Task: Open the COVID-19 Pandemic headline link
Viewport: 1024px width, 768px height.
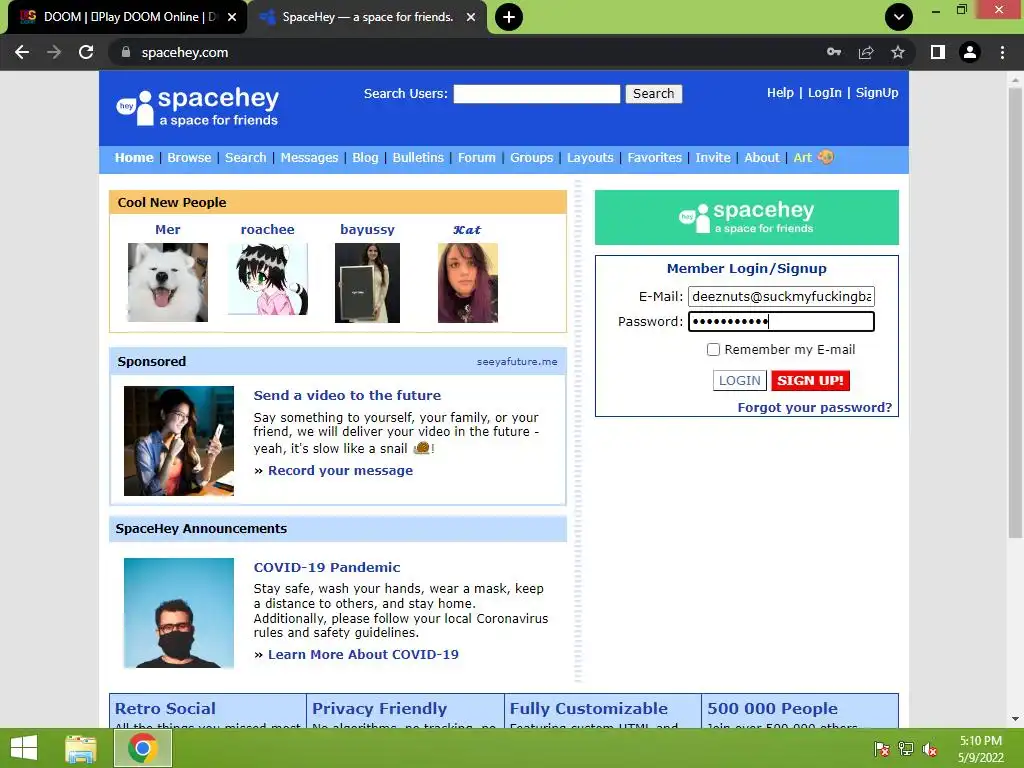Action: [327, 568]
